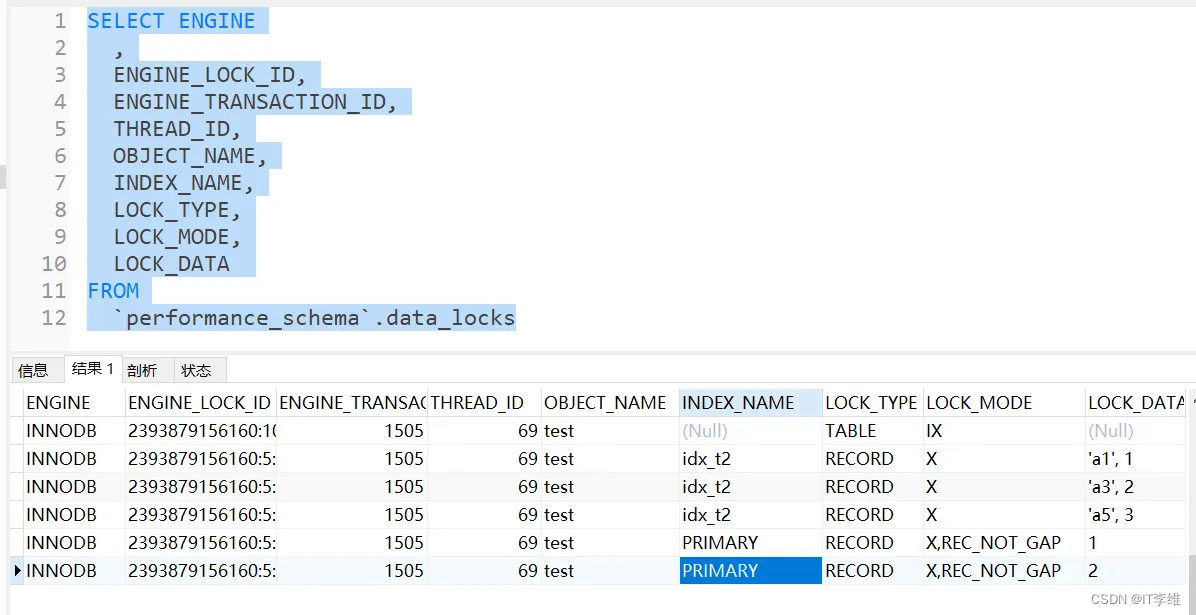Click the OBJECT_NAME column header
Image resolution: width=1196 pixels, height=615 pixels.
tap(609, 402)
